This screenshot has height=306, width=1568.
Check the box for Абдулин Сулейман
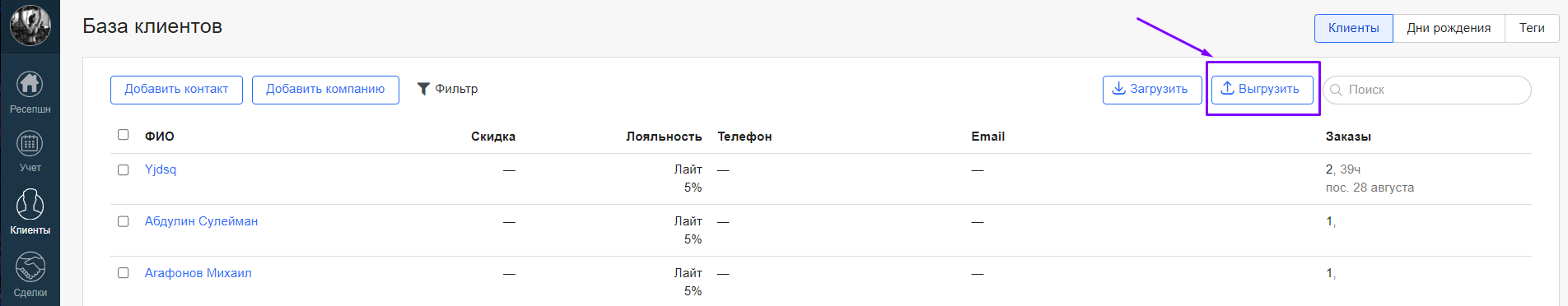(124, 221)
